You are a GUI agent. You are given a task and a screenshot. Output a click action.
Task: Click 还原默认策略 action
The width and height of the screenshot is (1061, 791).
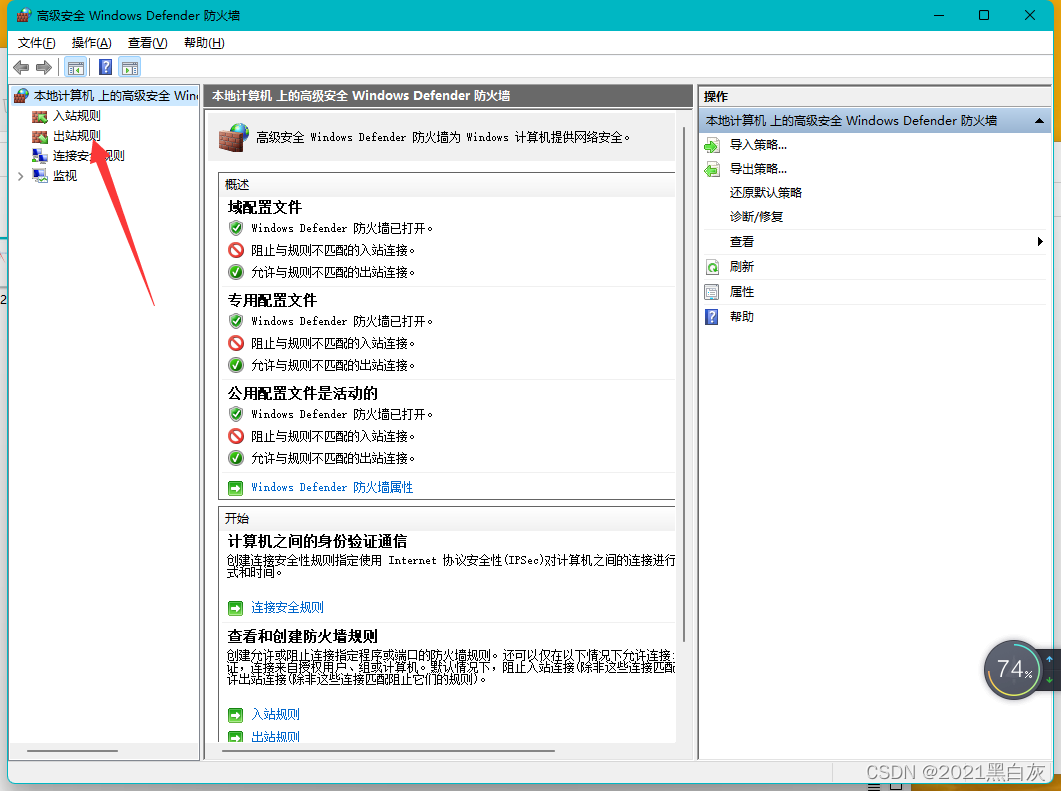point(765,193)
